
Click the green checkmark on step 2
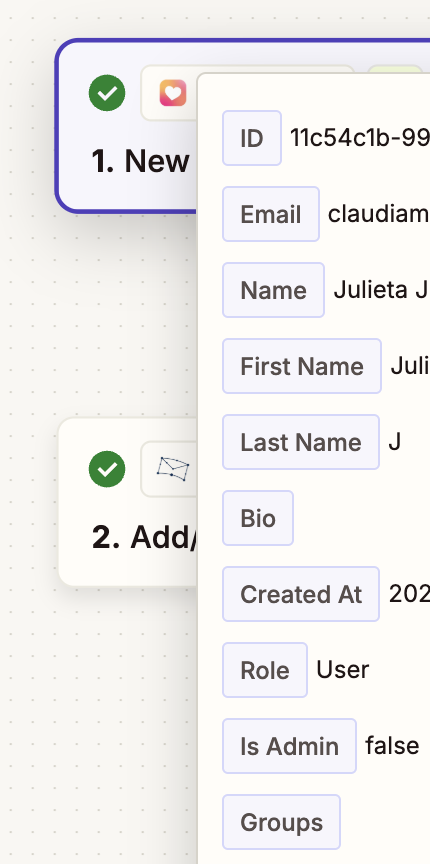[x=107, y=469]
